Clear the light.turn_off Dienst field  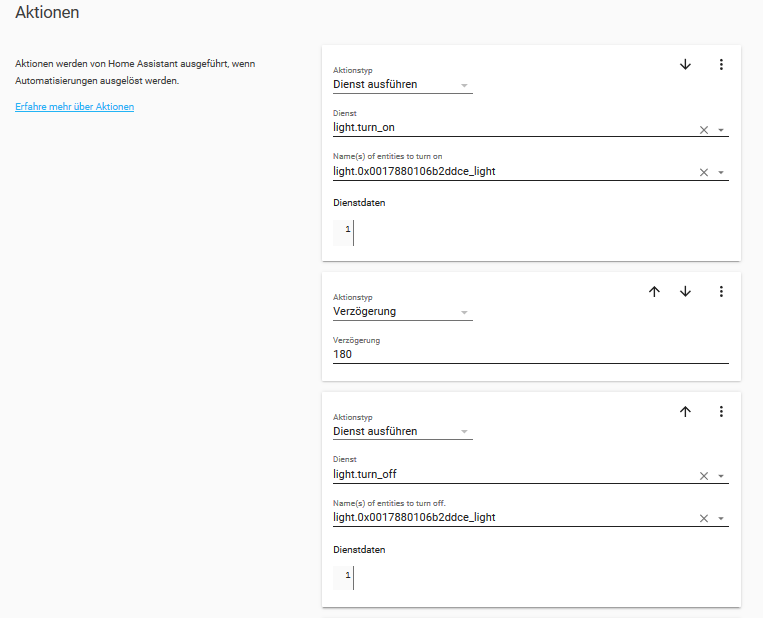(703, 476)
